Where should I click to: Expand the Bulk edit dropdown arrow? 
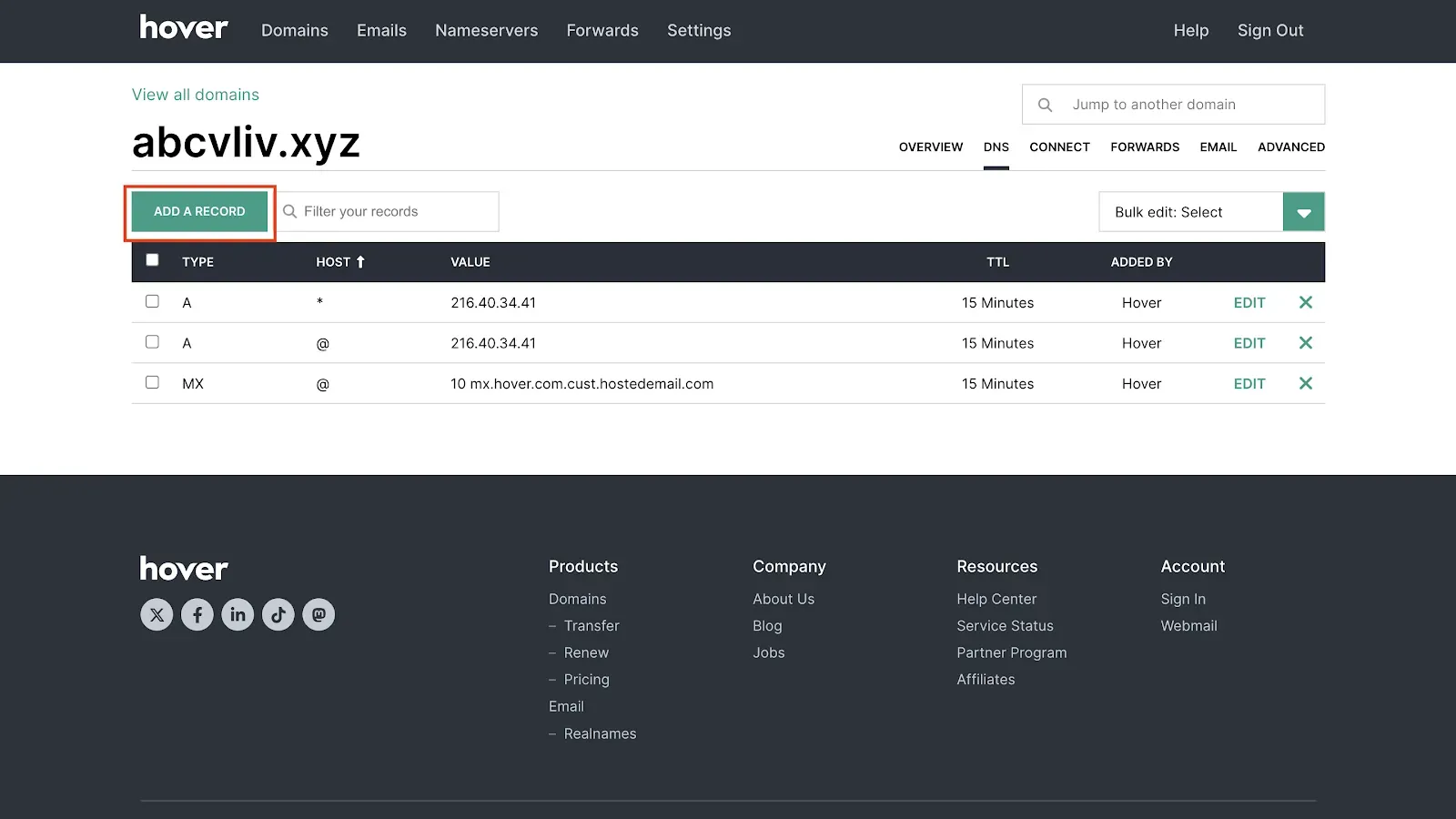[x=1304, y=212]
